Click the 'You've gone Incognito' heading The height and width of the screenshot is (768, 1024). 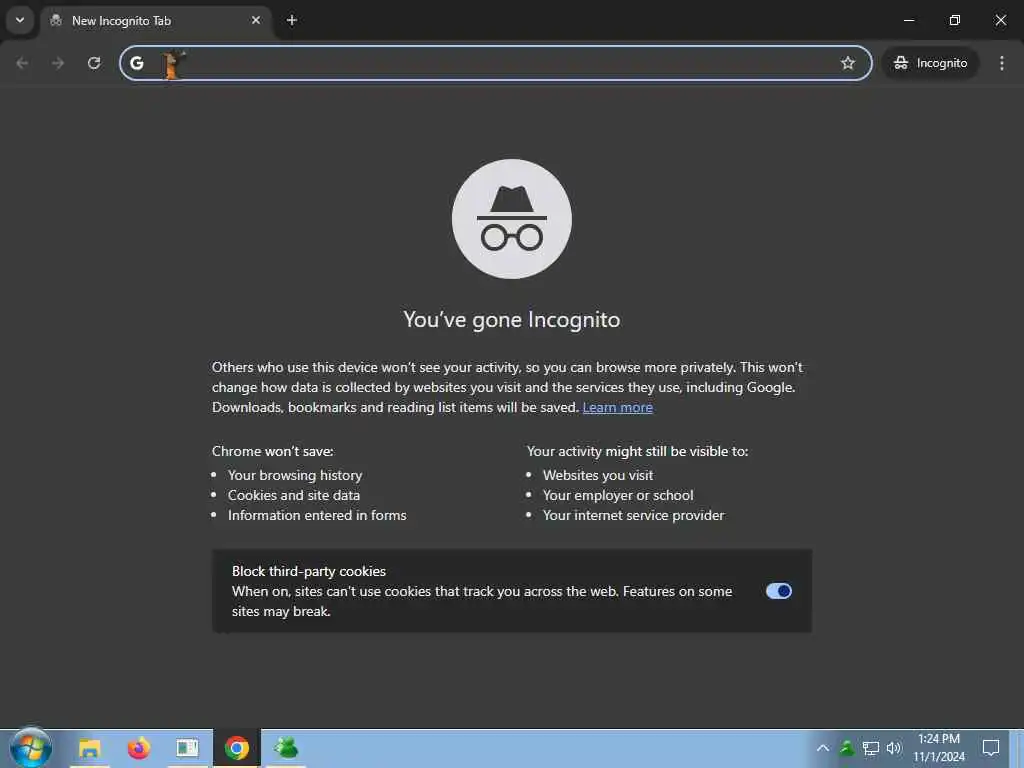click(511, 319)
